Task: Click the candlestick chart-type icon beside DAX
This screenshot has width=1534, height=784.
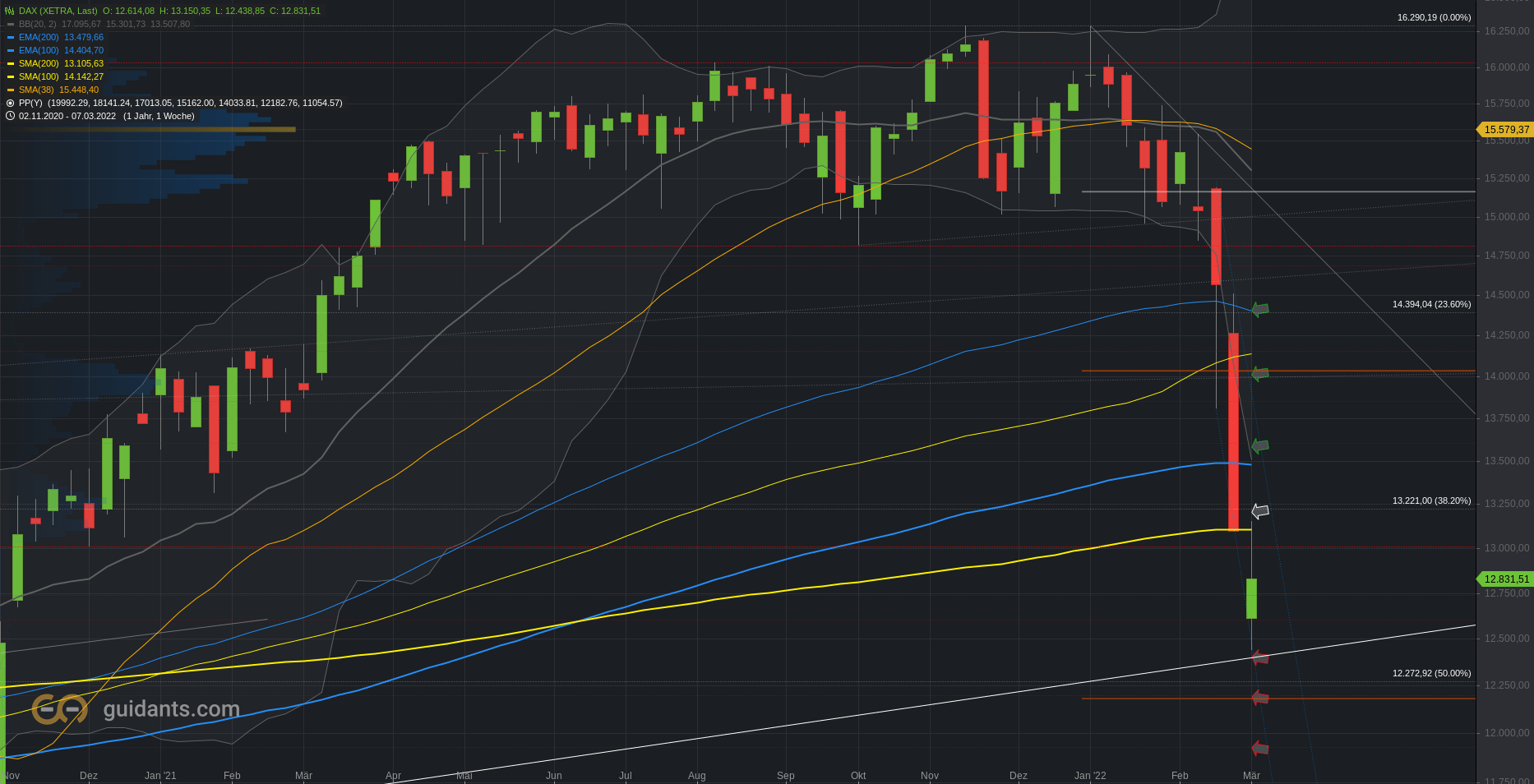Action: pos(10,11)
